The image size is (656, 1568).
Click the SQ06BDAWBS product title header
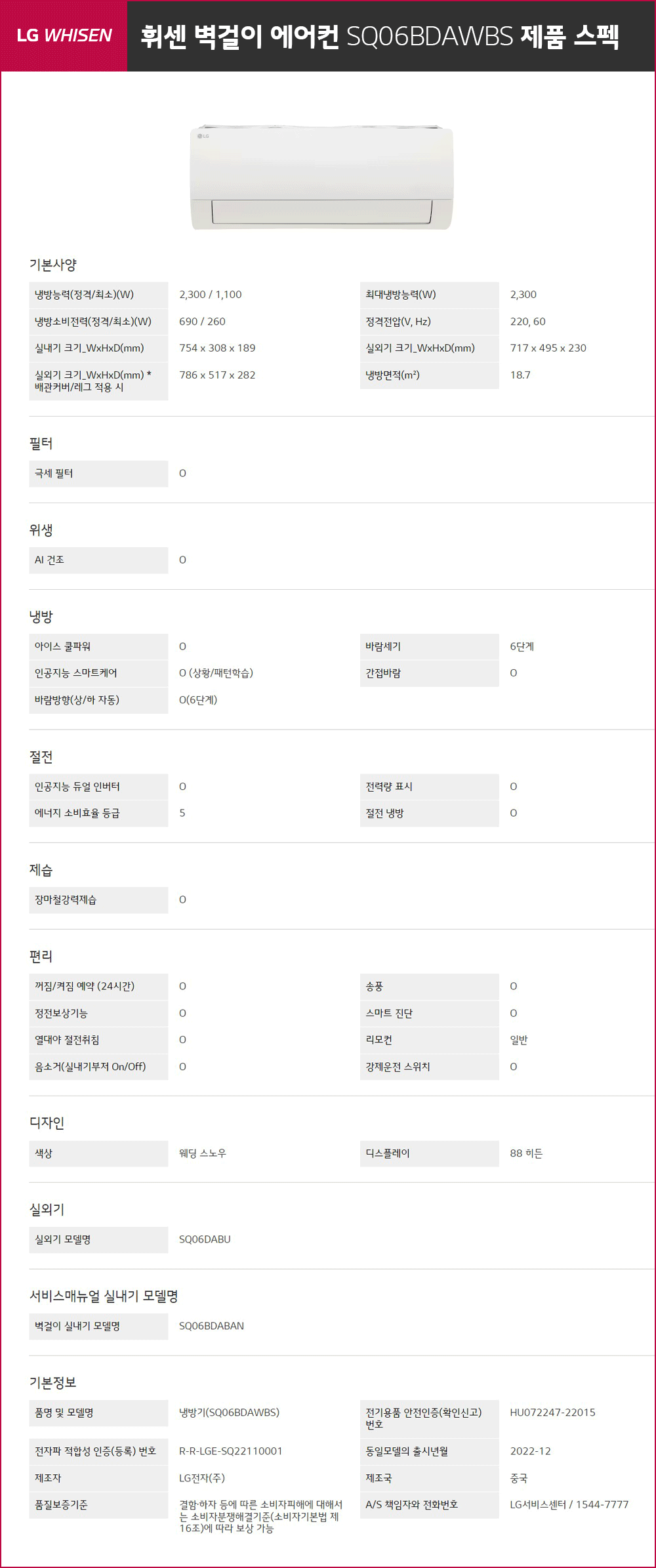tap(380, 36)
